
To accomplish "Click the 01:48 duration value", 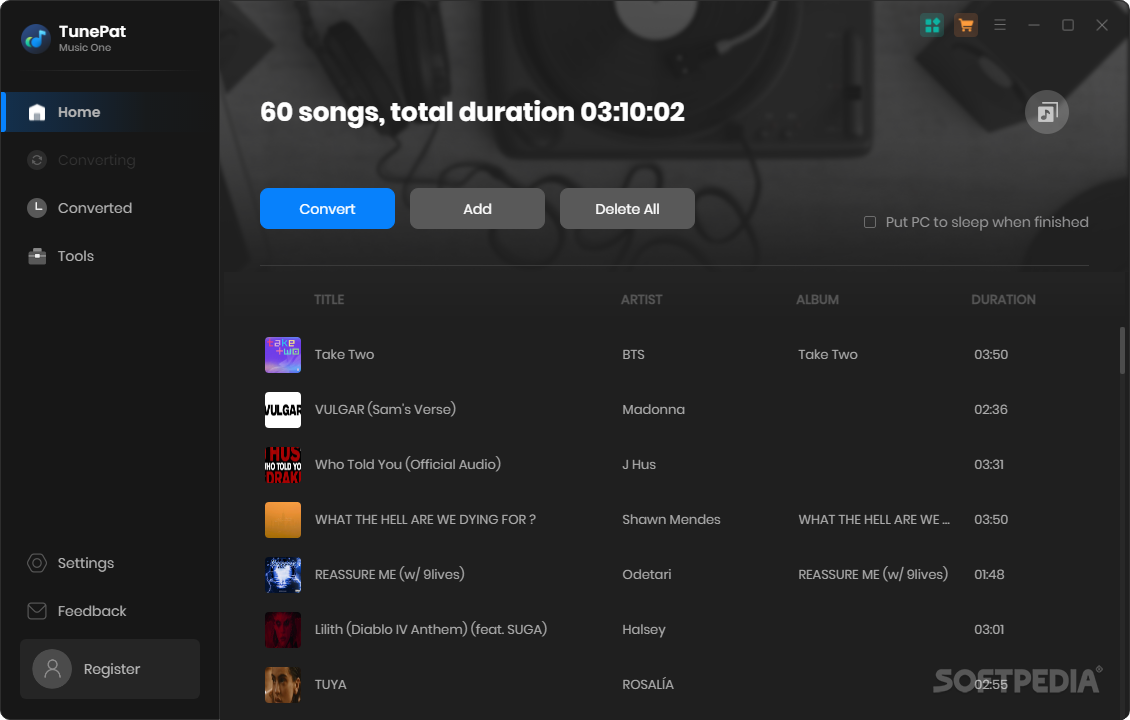I will pos(989,574).
